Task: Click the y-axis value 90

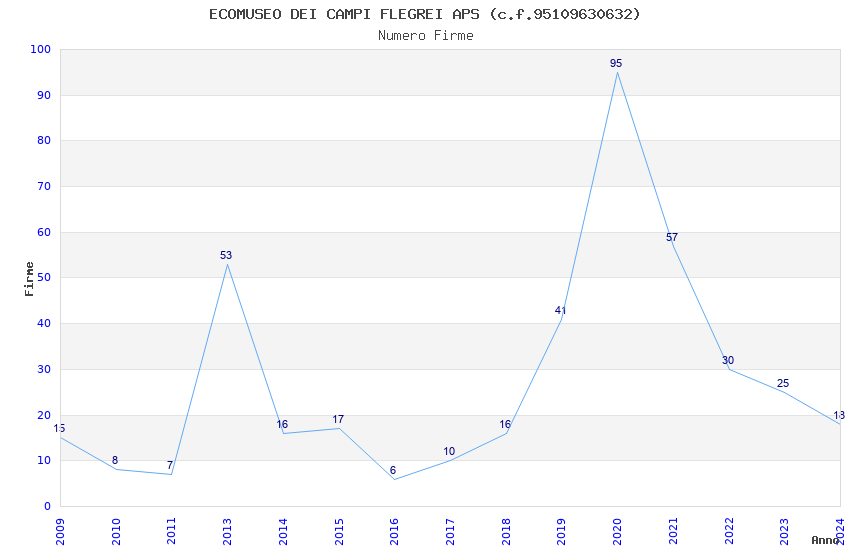Action: [44, 95]
